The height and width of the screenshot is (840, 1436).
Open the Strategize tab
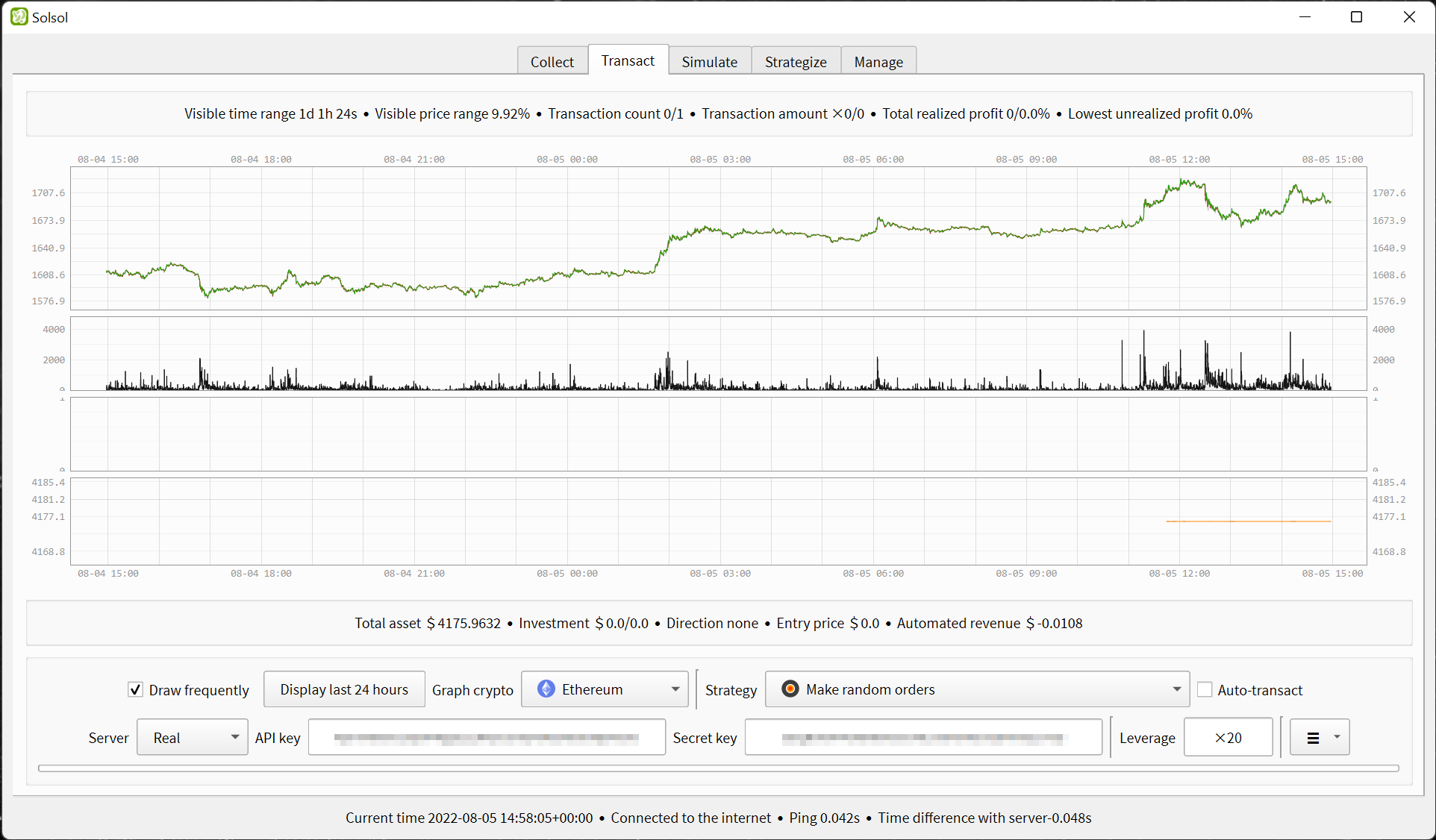[796, 61]
